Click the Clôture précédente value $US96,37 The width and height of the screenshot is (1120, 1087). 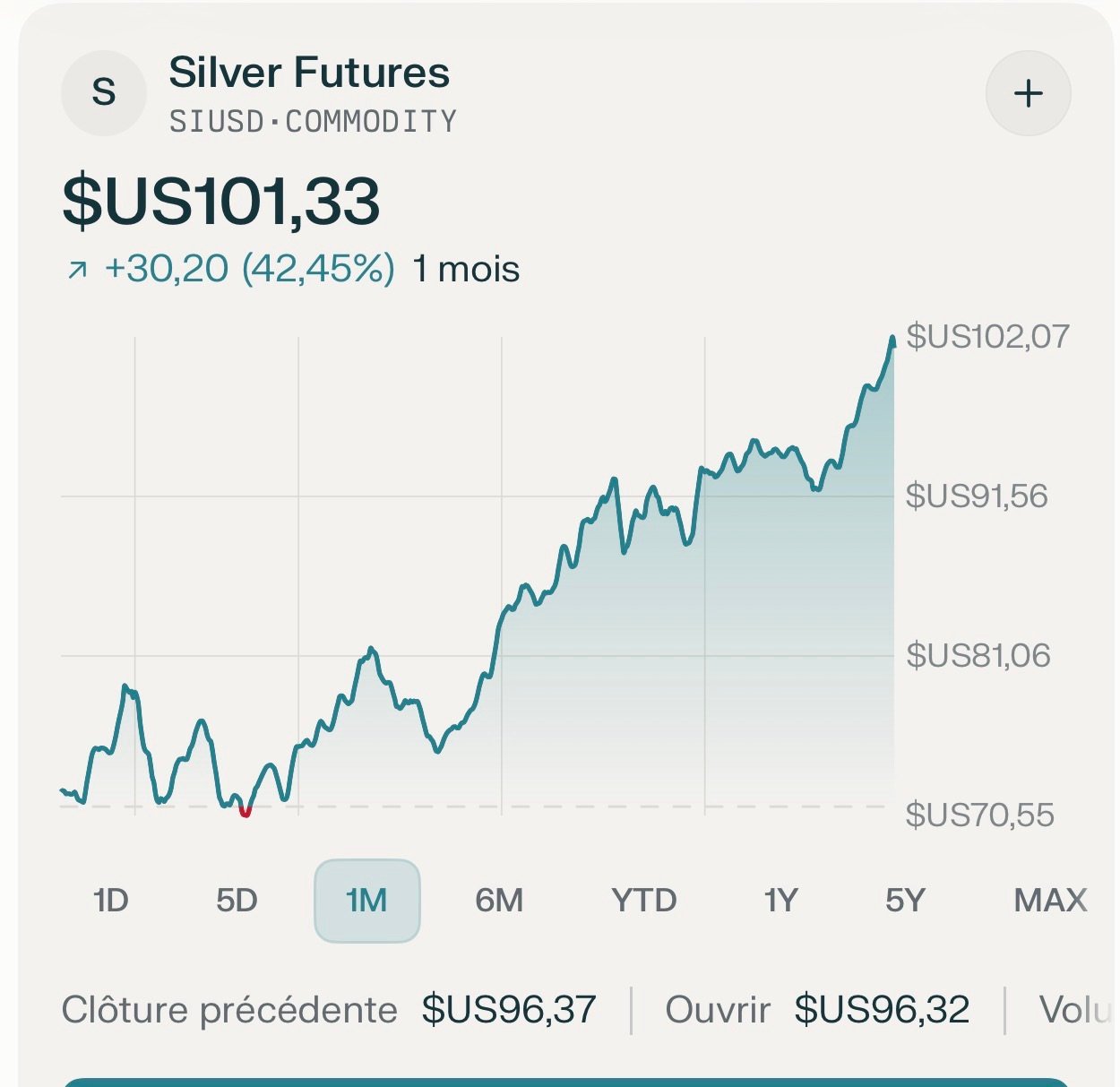(509, 1010)
